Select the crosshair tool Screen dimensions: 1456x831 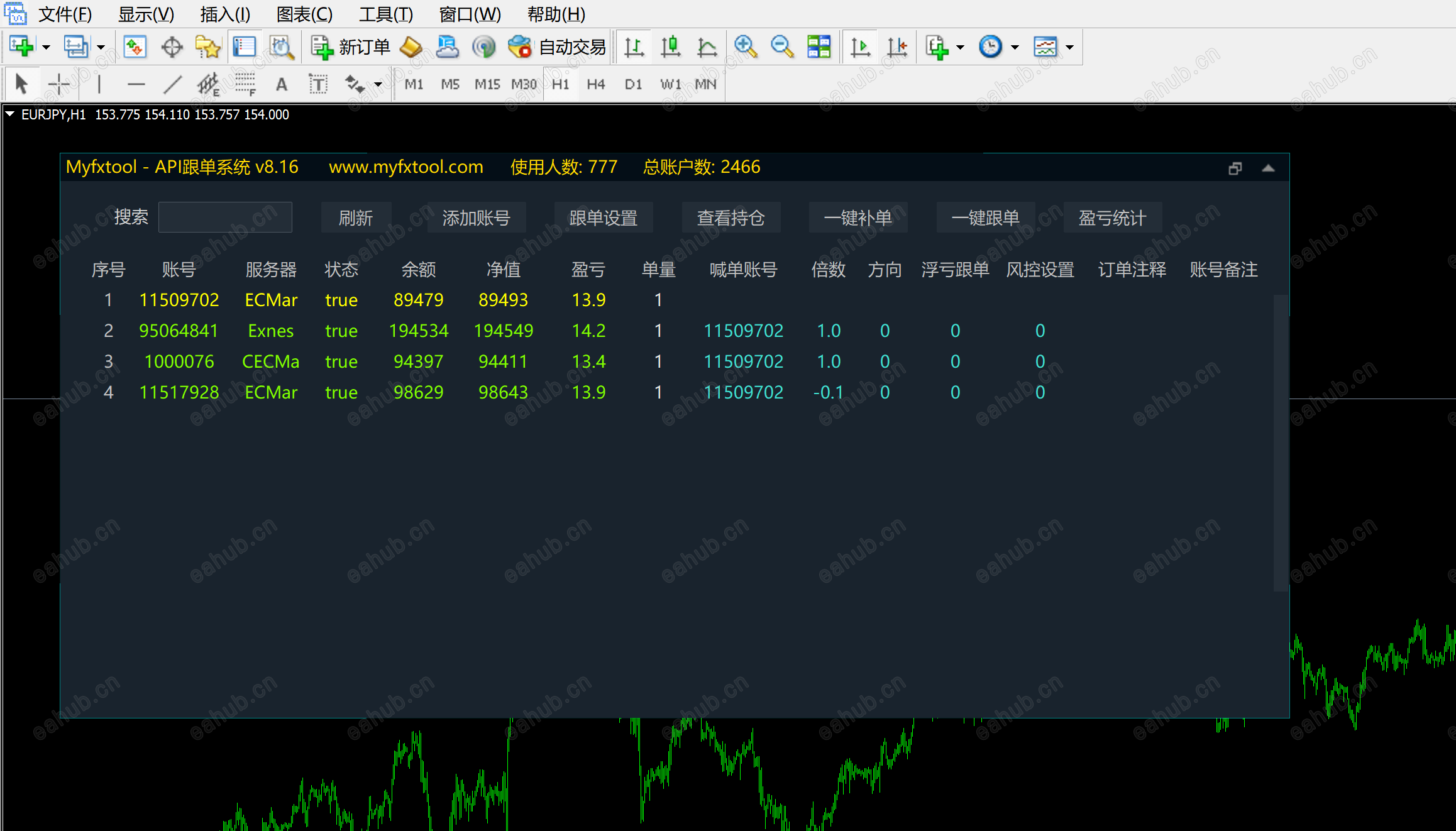(x=59, y=84)
